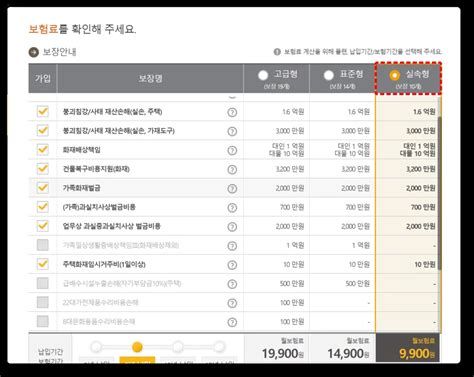The width and height of the screenshot is (474, 377).
Task: Toggle 주택화재임시거주비(1일이상) checkbox
Action: coord(43,264)
